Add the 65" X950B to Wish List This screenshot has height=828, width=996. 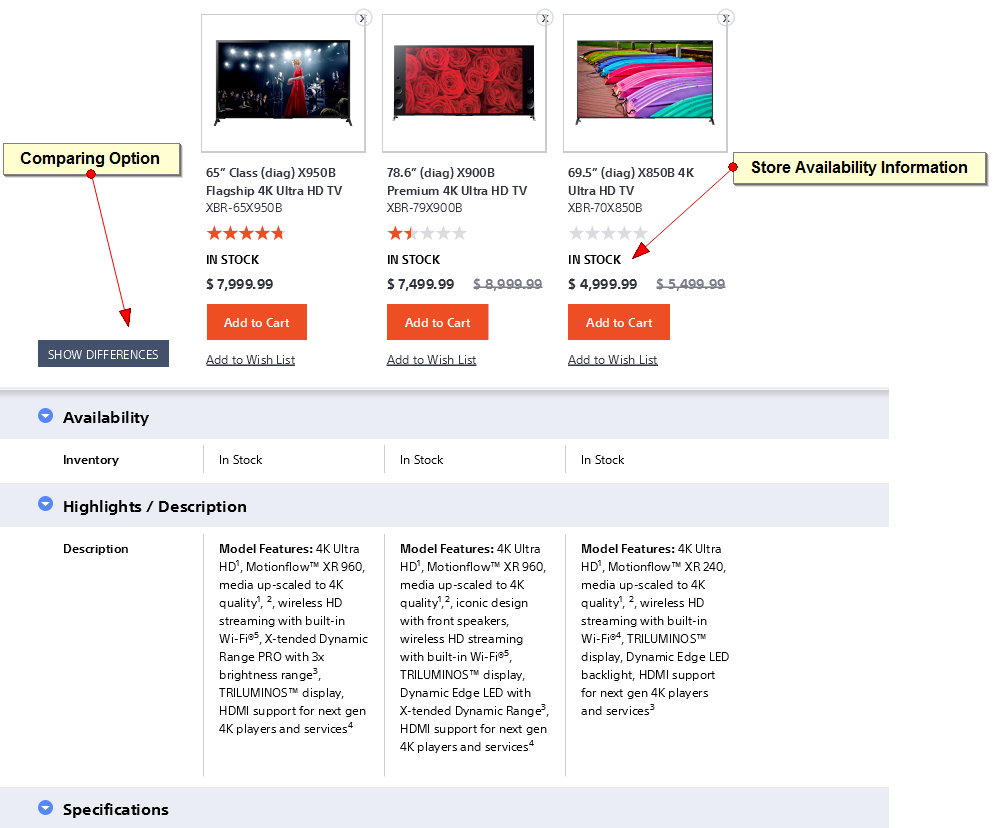[250, 360]
